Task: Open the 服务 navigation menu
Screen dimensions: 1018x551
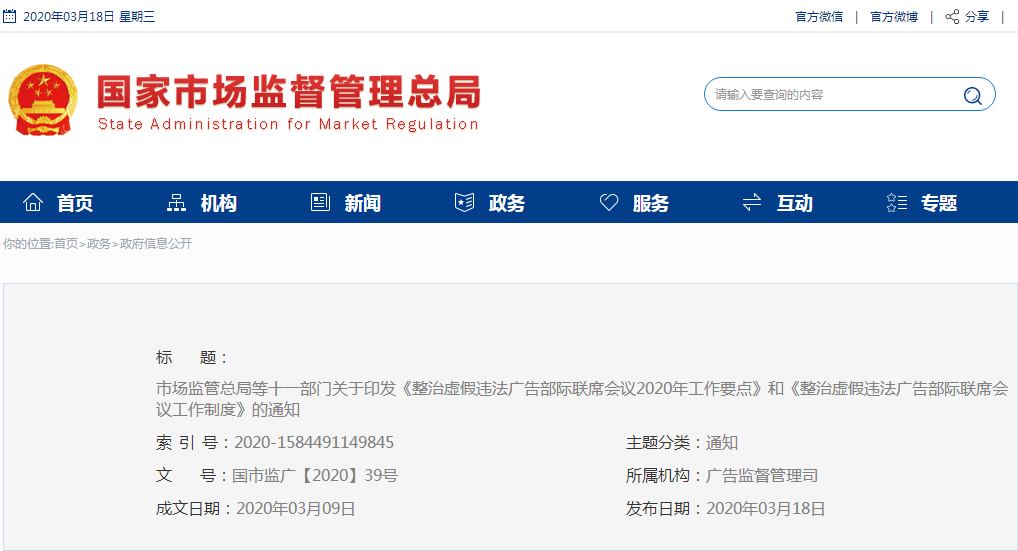Action: [x=651, y=203]
